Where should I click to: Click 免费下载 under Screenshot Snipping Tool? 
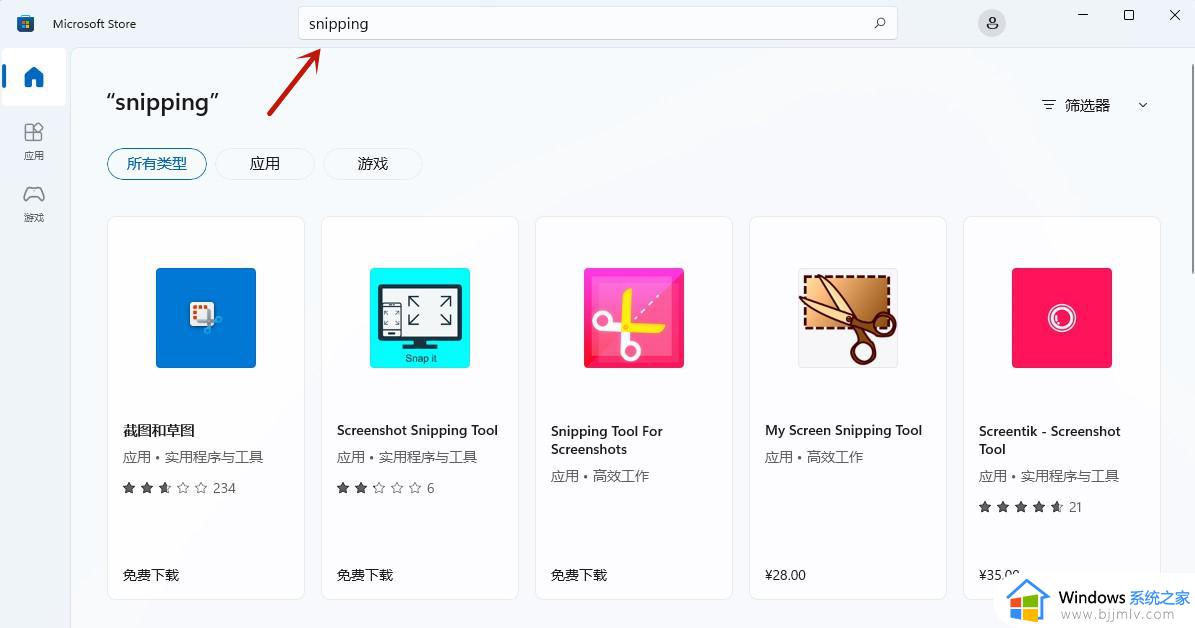pyautogui.click(x=365, y=575)
